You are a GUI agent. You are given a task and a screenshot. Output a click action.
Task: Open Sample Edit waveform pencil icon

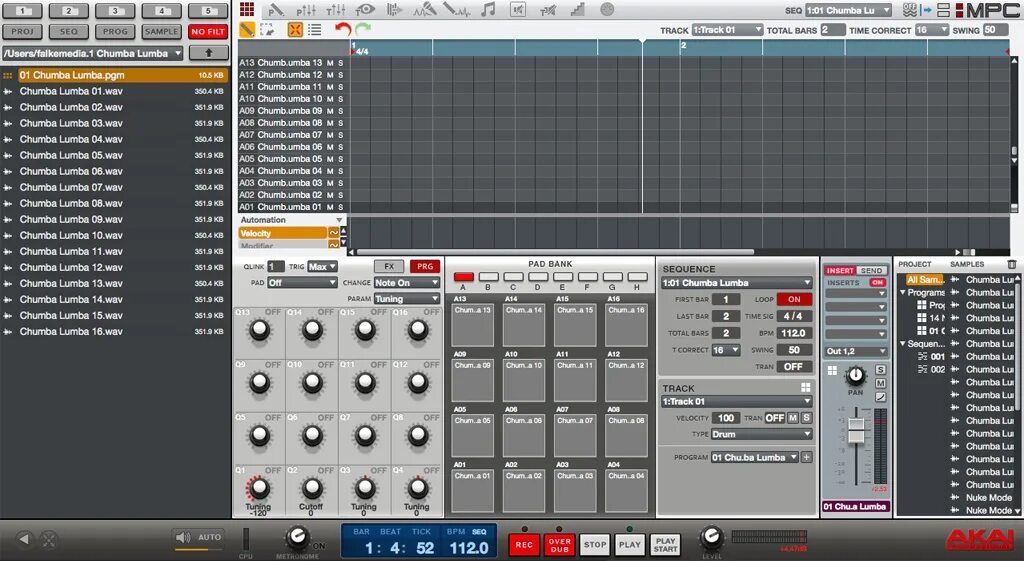click(456, 9)
